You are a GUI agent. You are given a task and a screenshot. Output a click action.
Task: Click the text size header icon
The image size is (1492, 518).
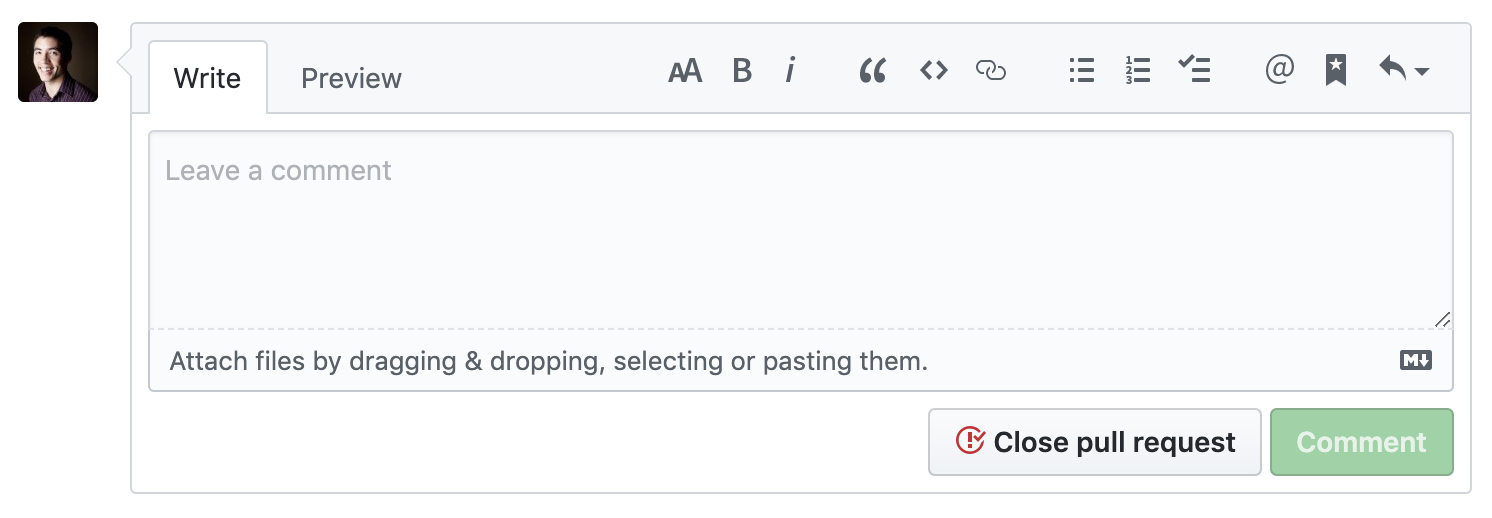click(685, 71)
